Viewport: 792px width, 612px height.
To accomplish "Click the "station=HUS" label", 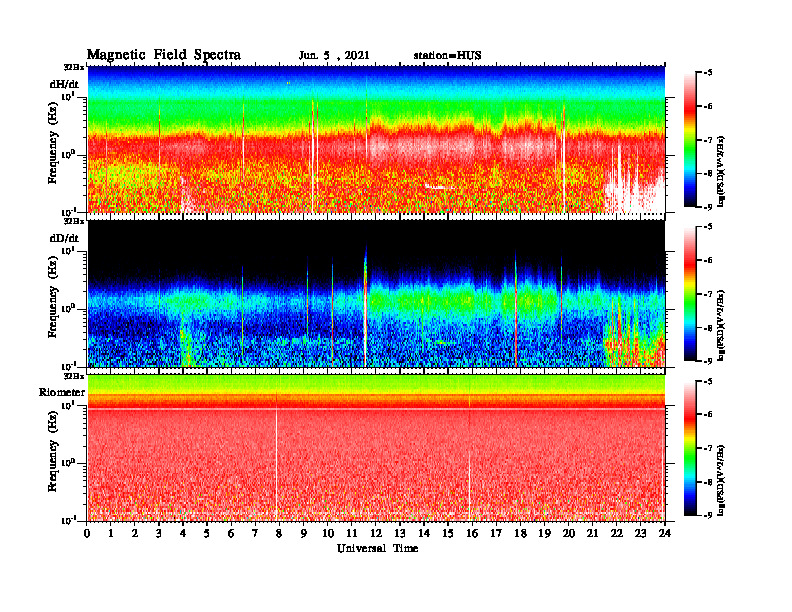I will coord(448,56).
